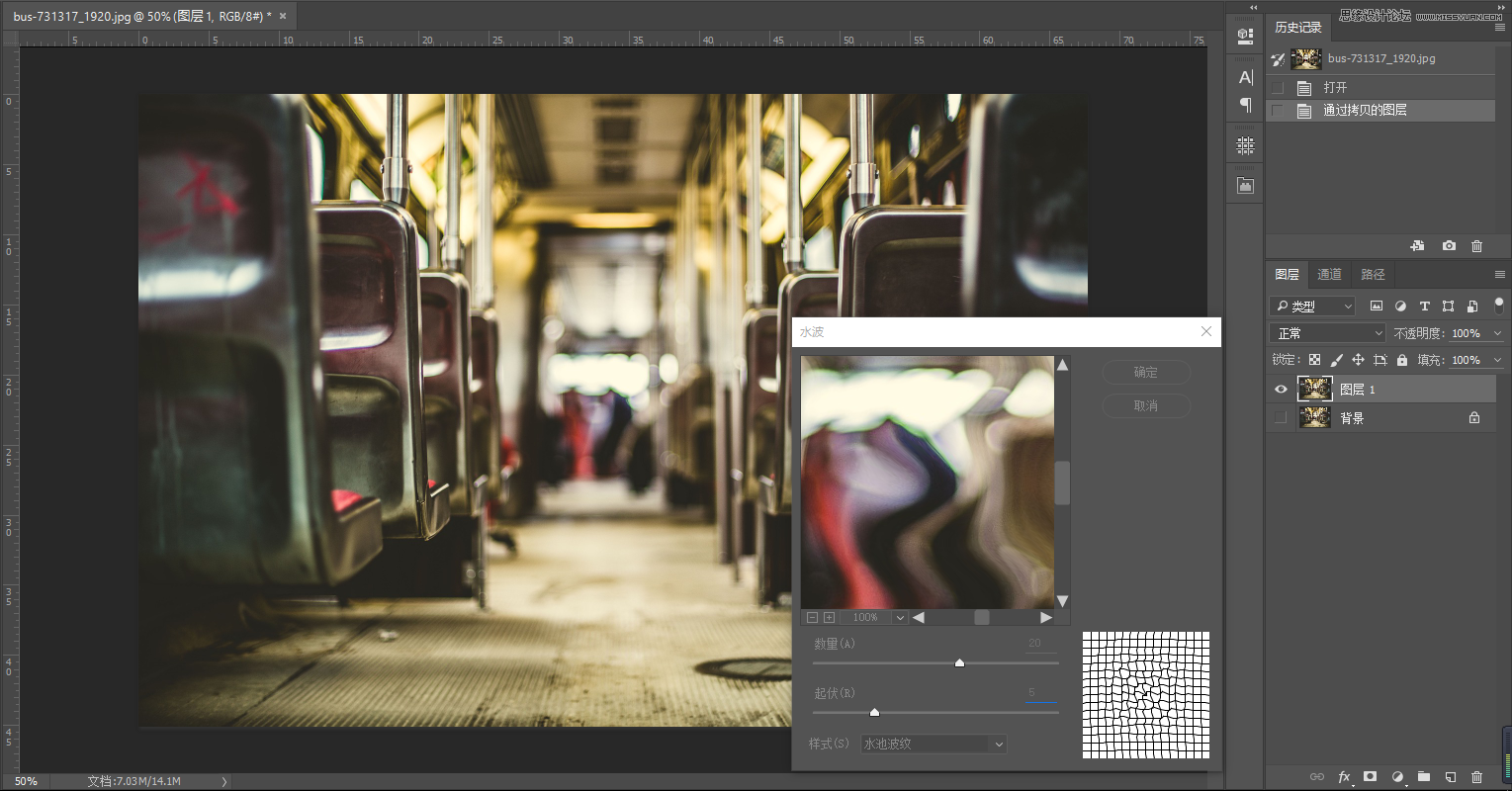Image resolution: width=1512 pixels, height=791 pixels.
Task: Switch to the 通道 tab
Action: [1329, 274]
